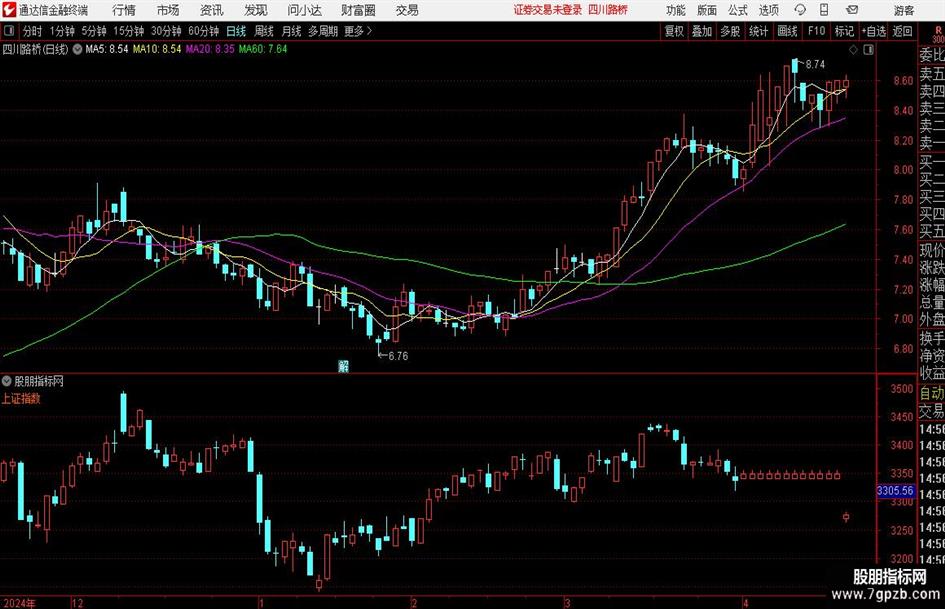
Task: Click the 复权 toolbar button
Action: [x=674, y=31]
